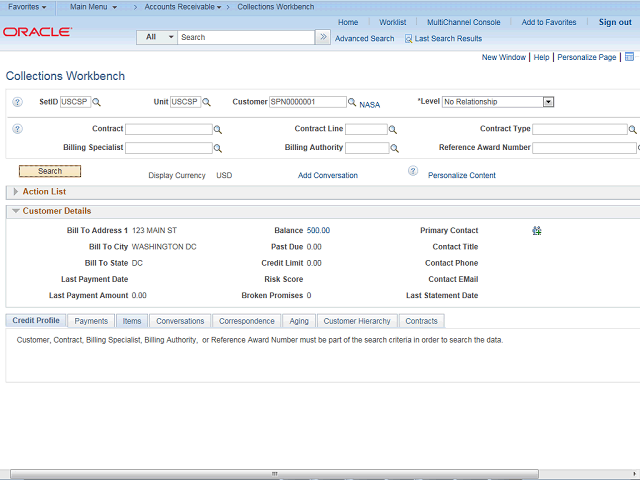This screenshot has width=640, height=480.
Task: Click into the SetID input field
Action: click(x=75, y=102)
